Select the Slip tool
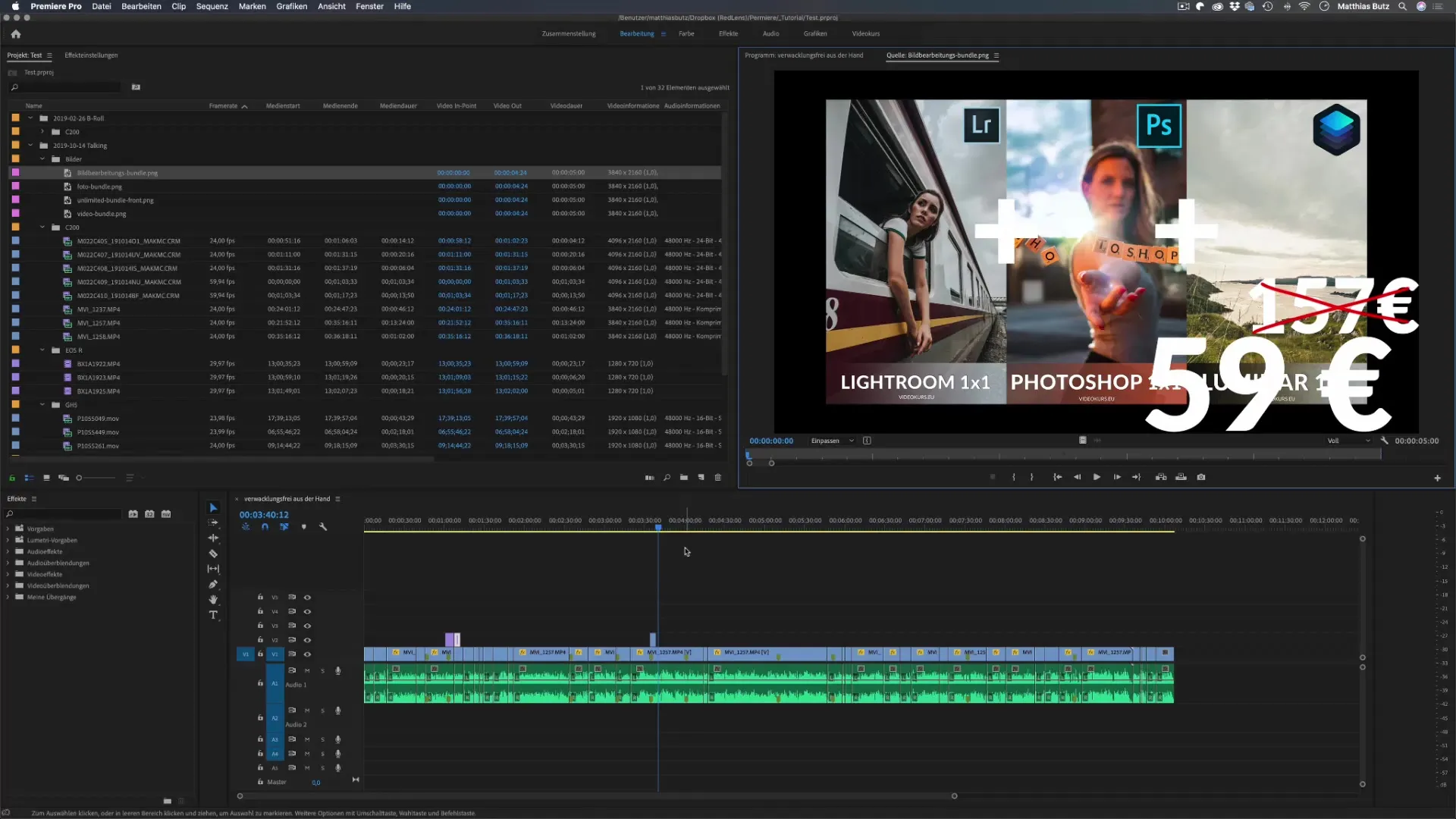 (213, 569)
